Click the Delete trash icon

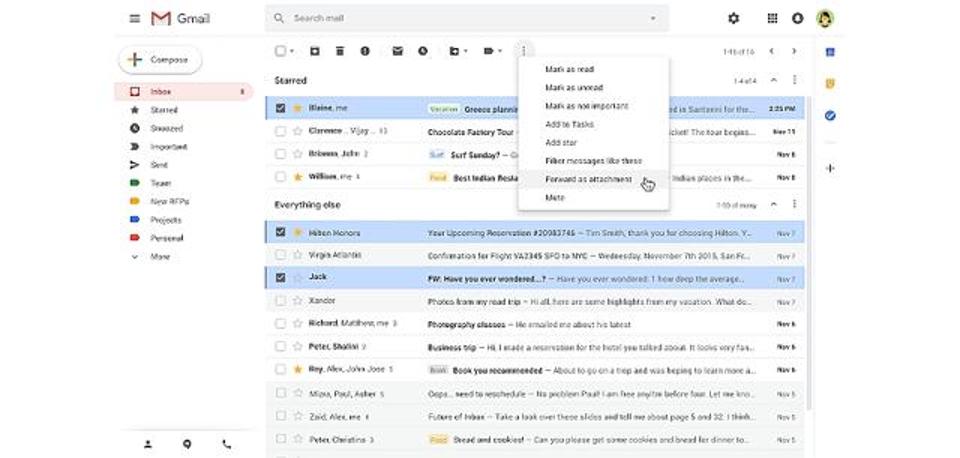340,51
